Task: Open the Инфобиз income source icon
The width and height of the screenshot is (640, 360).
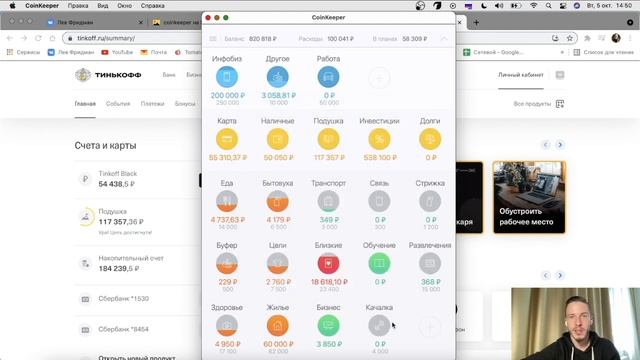Action: [227, 77]
